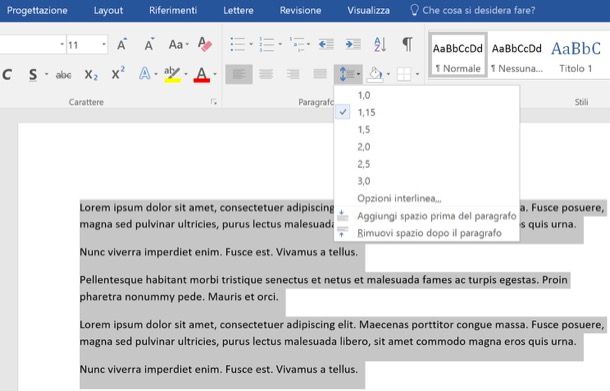This screenshot has width=610, height=391.
Task: Clear all formatting with the eraser icon
Action: click(x=205, y=44)
